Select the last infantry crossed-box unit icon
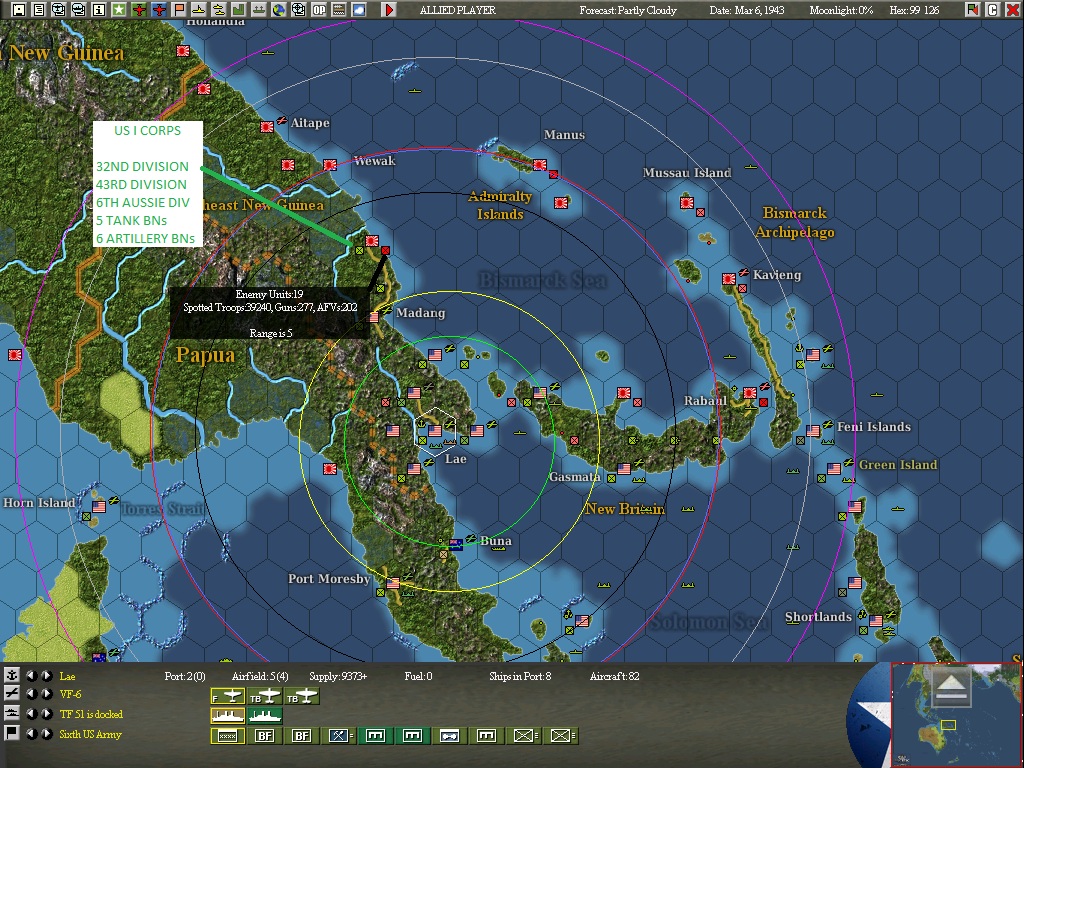 point(562,736)
